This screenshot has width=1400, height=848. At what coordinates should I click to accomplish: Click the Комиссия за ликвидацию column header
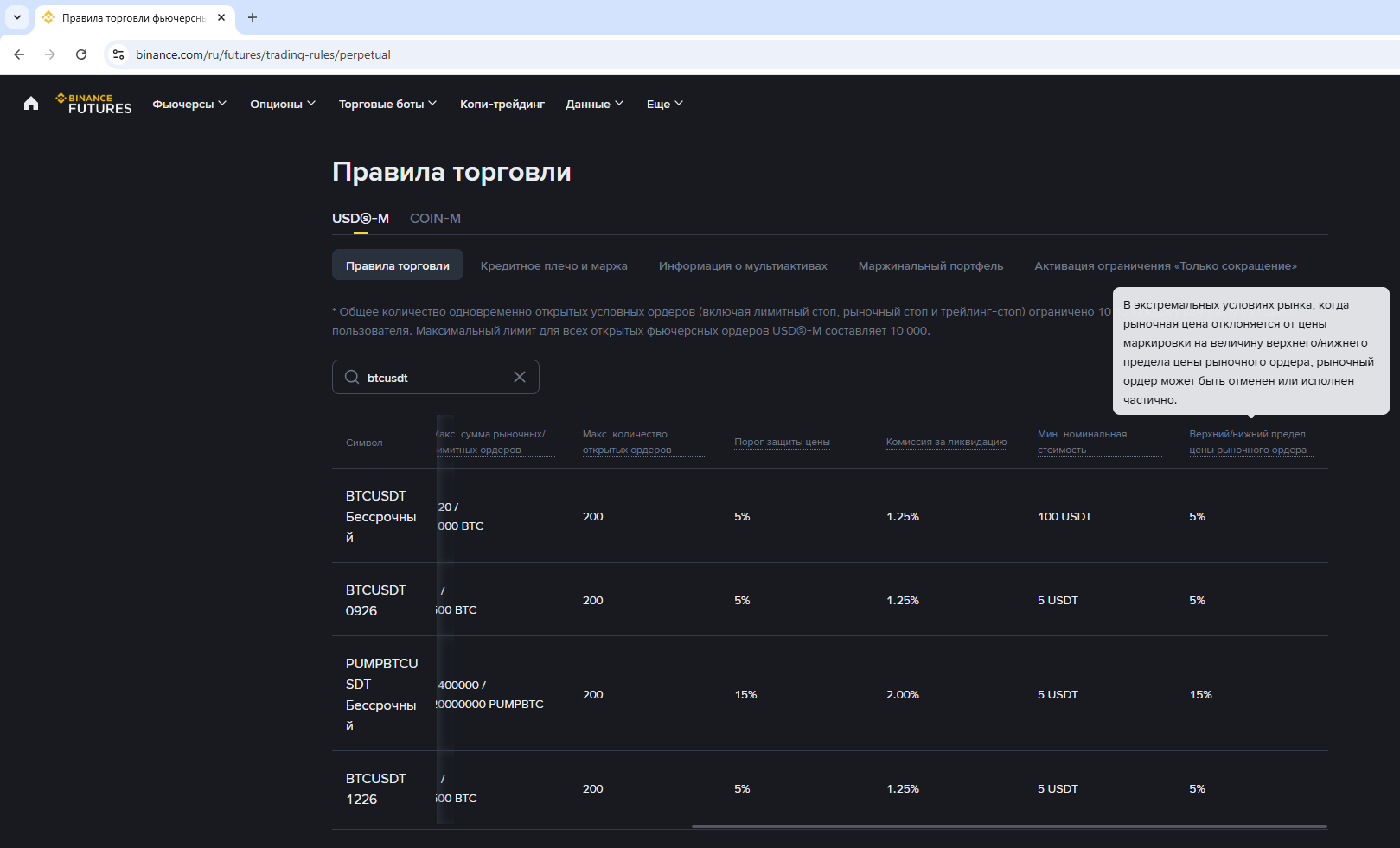[946, 442]
